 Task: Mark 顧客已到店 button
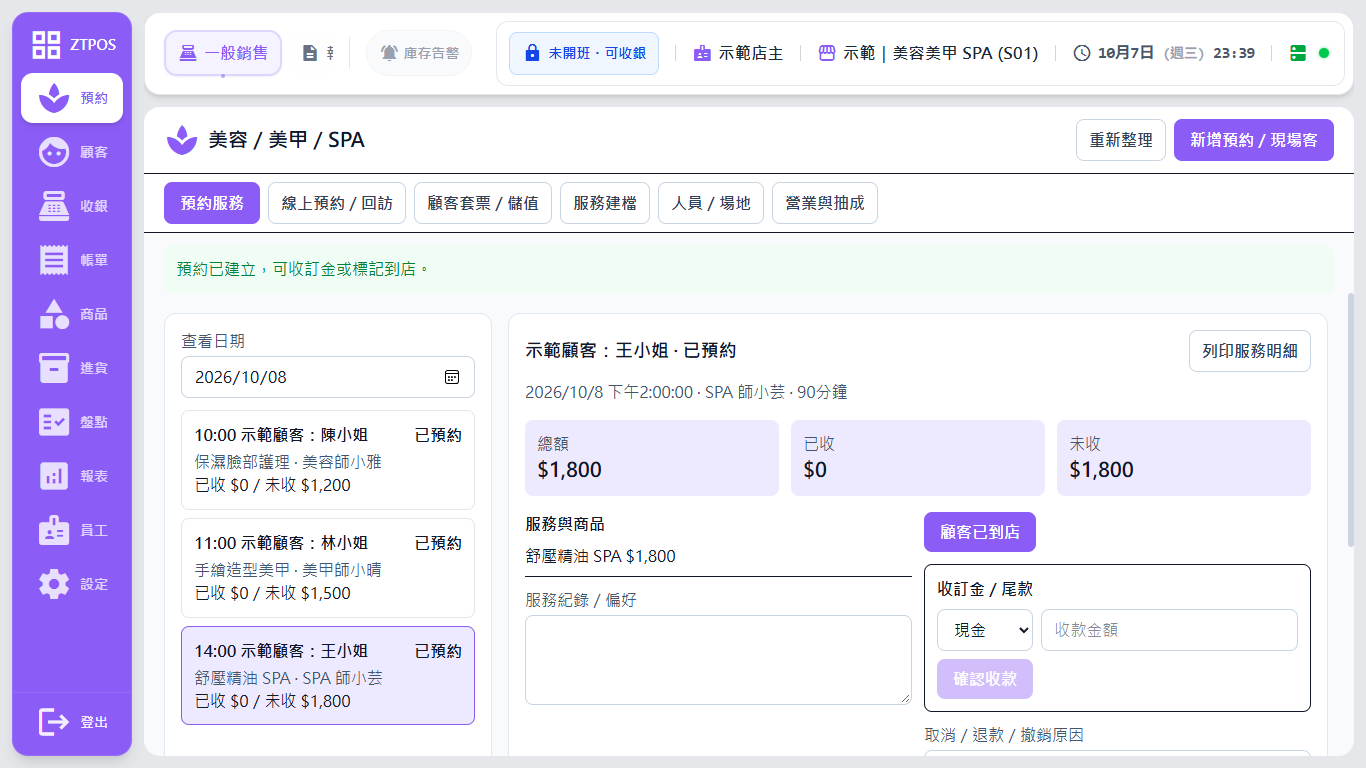pos(980,532)
